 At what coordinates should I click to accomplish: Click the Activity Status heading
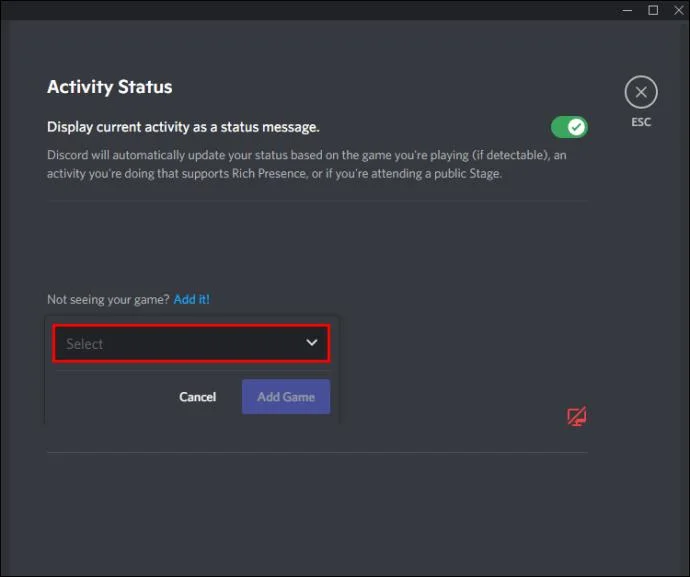click(110, 87)
